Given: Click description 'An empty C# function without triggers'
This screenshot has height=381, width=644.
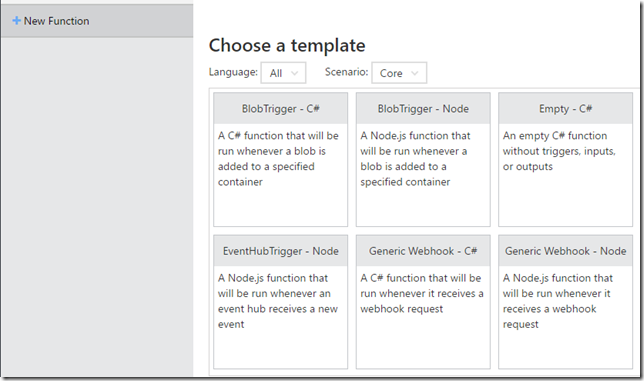Looking at the screenshot, I should point(559,151).
